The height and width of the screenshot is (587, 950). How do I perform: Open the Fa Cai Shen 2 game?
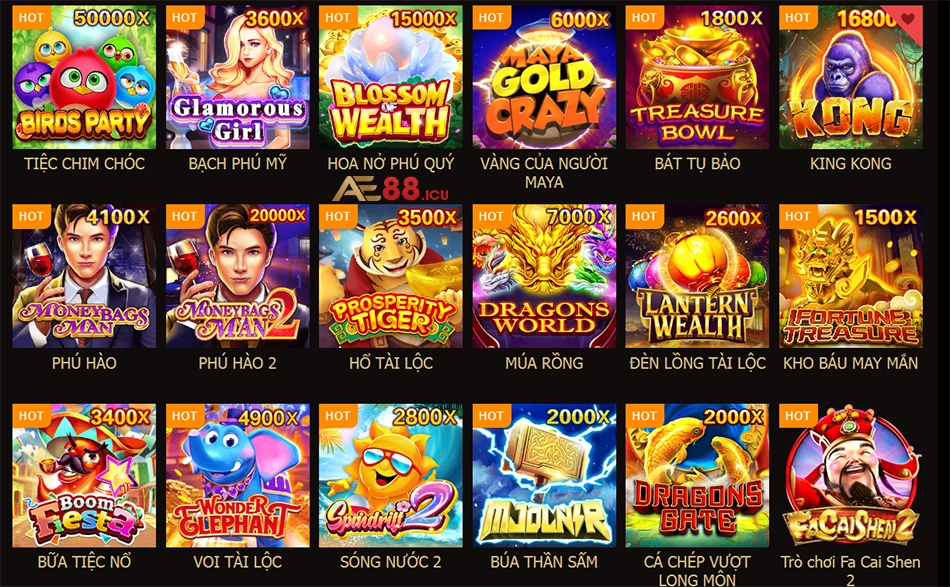click(x=851, y=476)
